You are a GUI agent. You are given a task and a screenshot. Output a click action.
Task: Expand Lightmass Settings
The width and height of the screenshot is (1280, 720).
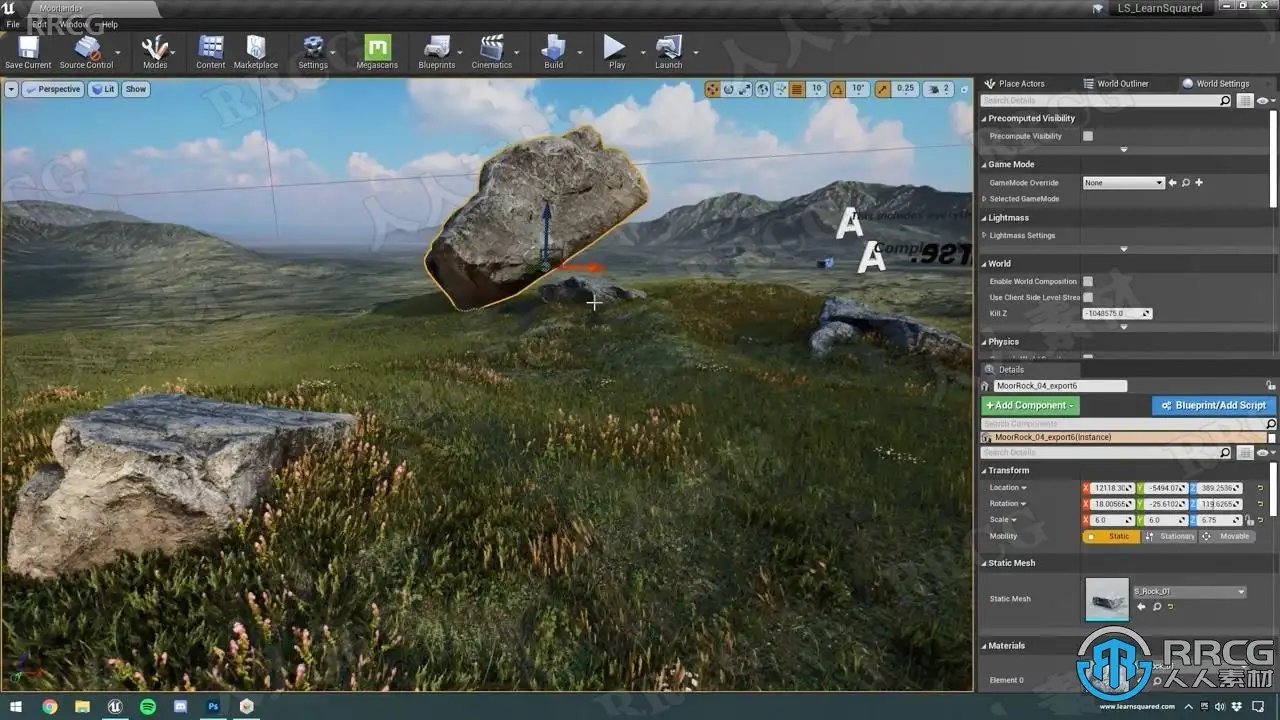click(985, 236)
